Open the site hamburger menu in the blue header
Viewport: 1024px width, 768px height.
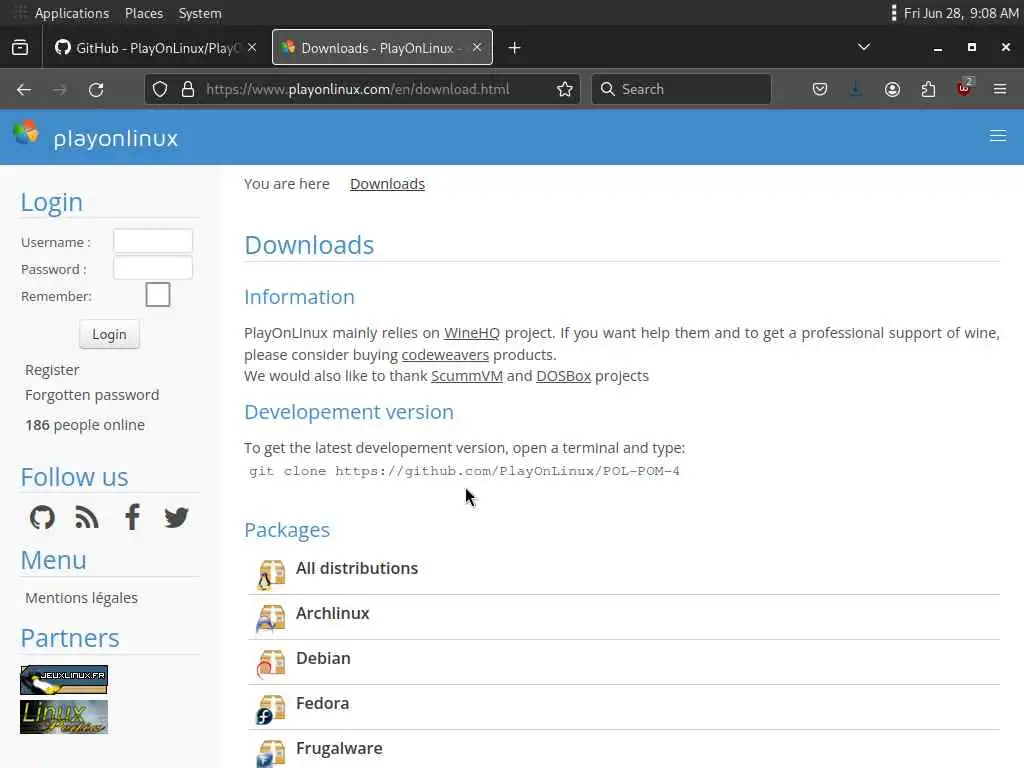click(x=997, y=136)
